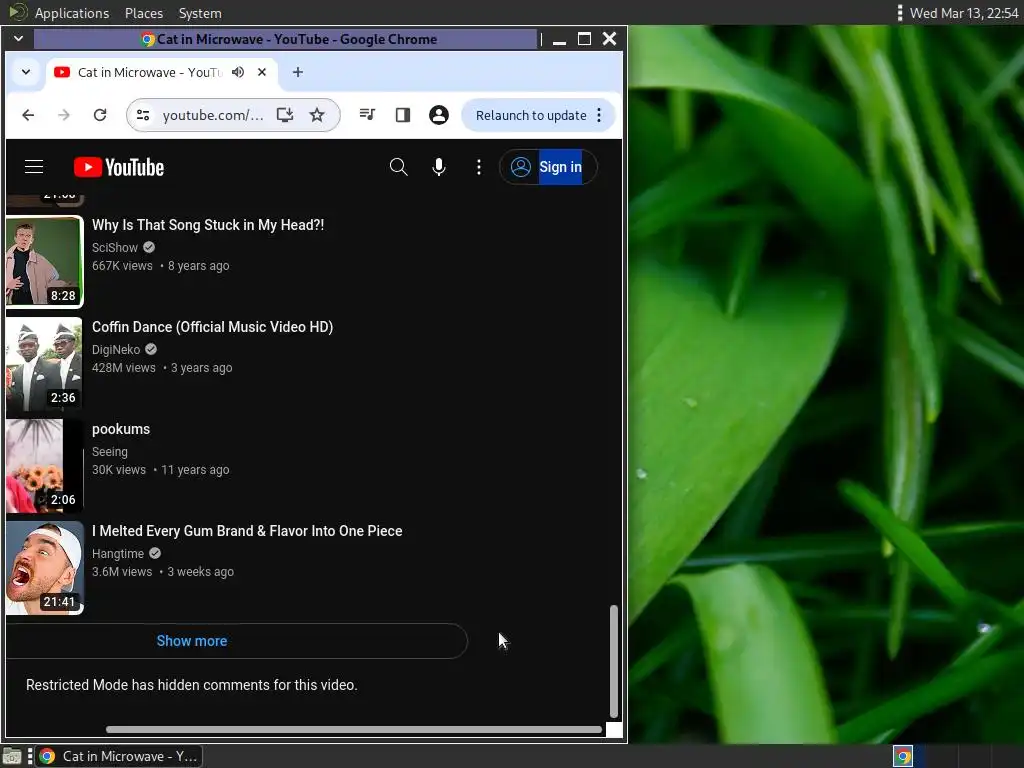Open Why Is That Song Stuck video thumbnail
Screen dimensions: 1024x768
point(44,261)
